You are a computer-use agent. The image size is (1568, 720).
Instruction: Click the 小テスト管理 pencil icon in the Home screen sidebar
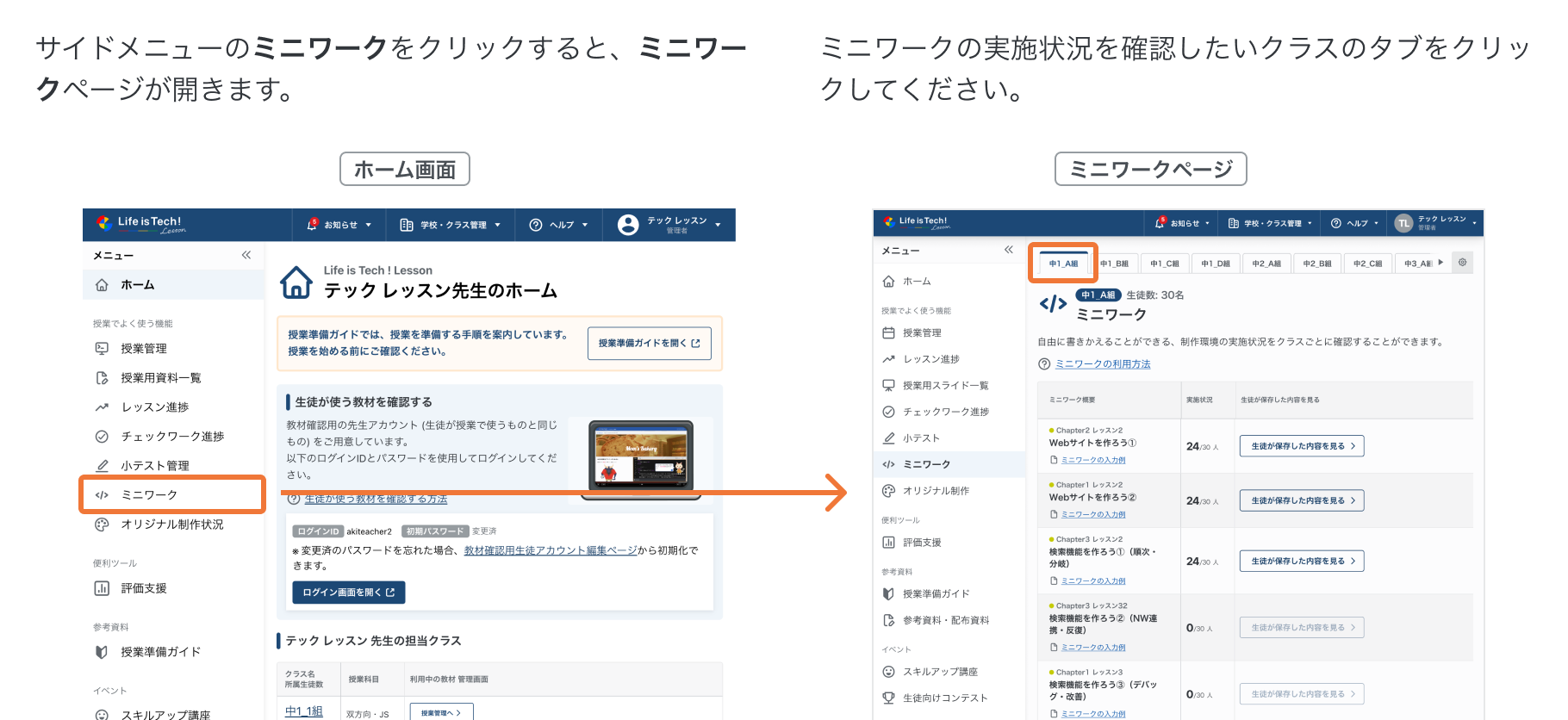pyautogui.click(x=102, y=466)
